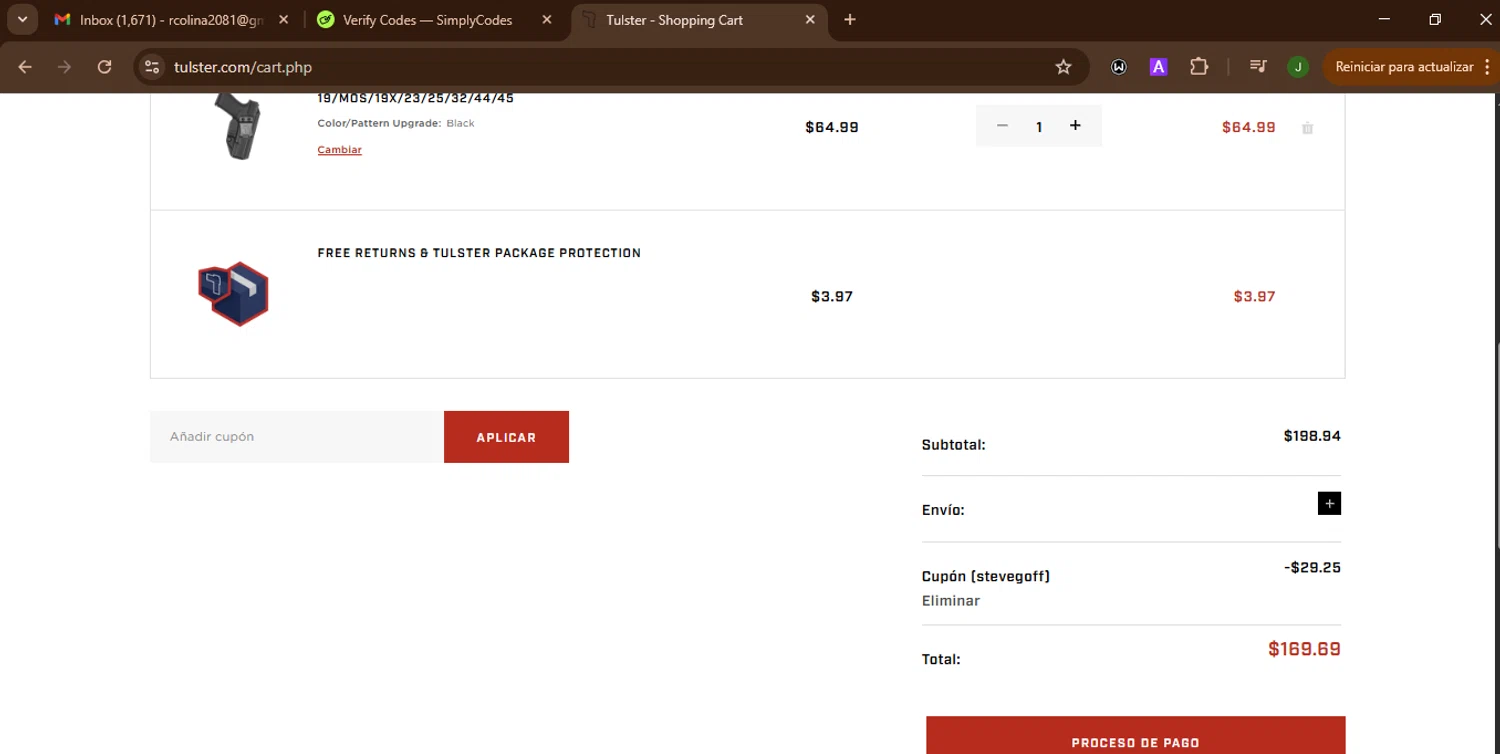Click the $3.97 unit price of Package Protection
This screenshot has height=754, width=1500.
click(832, 296)
